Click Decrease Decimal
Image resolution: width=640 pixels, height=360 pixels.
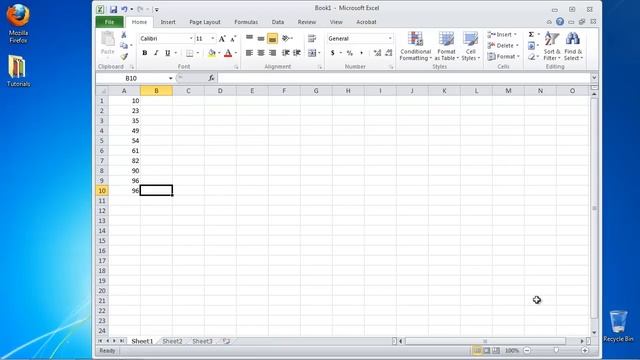point(389,53)
